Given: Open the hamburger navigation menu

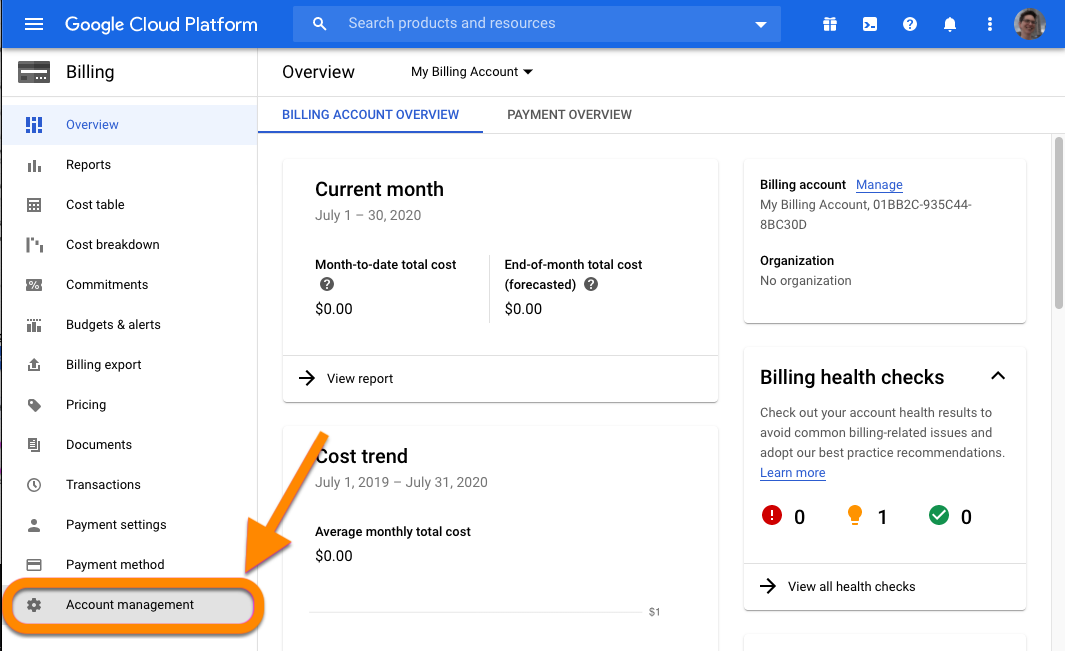Looking at the screenshot, I should pyautogui.click(x=34, y=24).
